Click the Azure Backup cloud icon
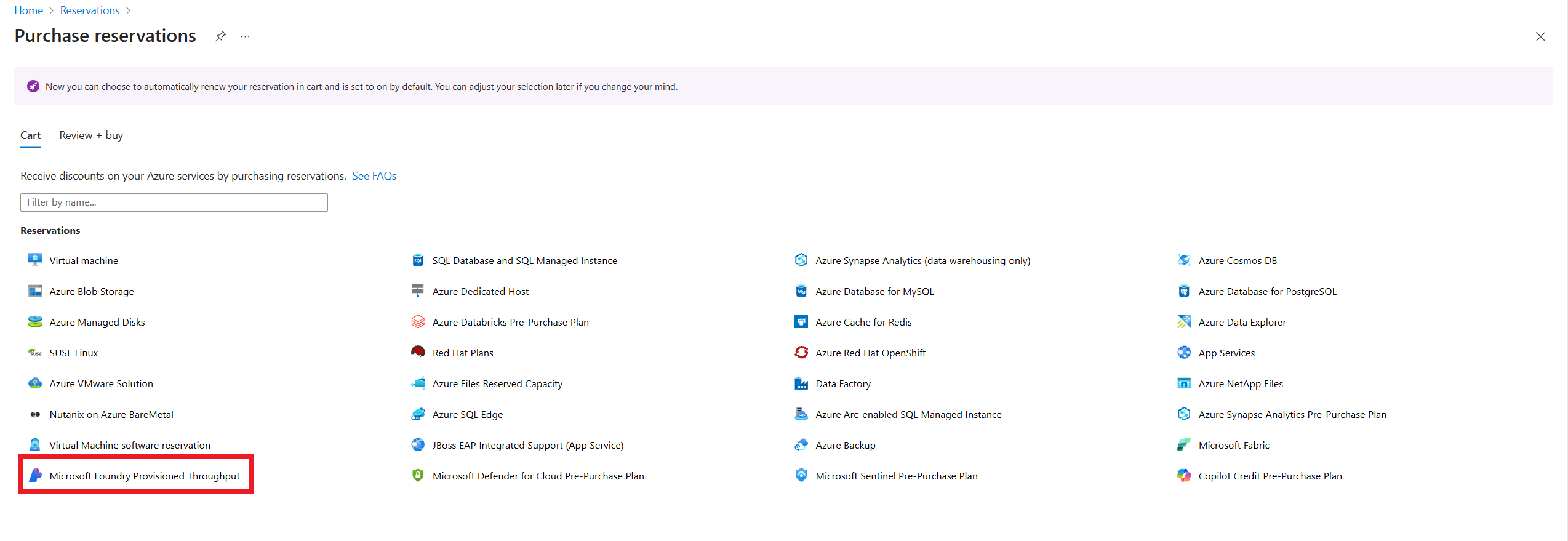The height and width of the screenshot is (541, 1568). [801, 444]
